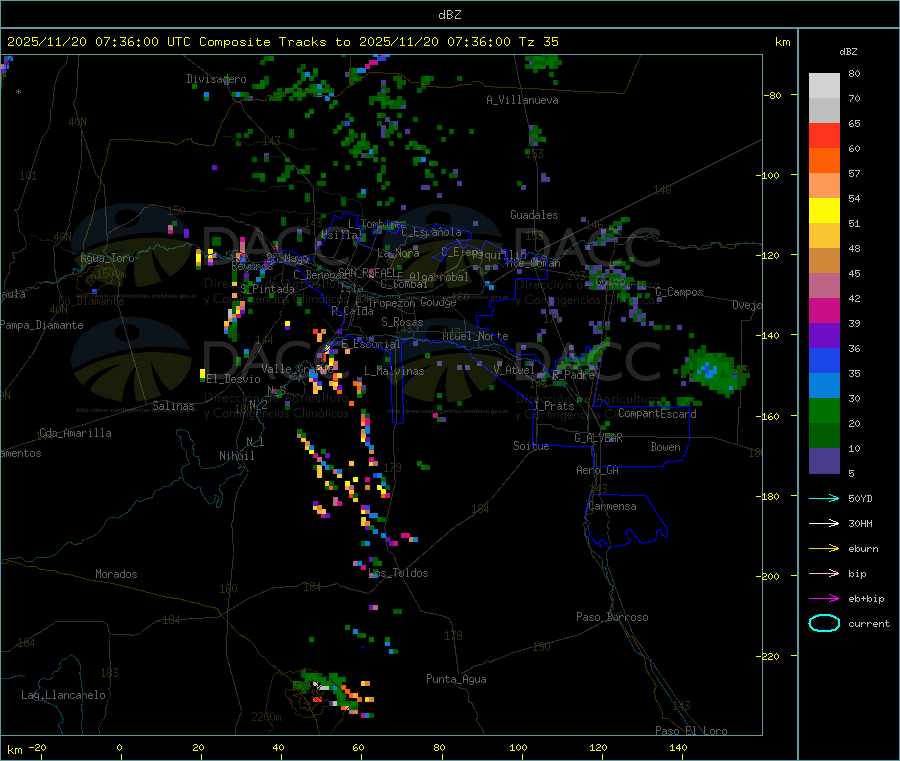Screen dimensions: 900x761
Task: Click the G_Campos map label
Action: click(x=680, y=292)
